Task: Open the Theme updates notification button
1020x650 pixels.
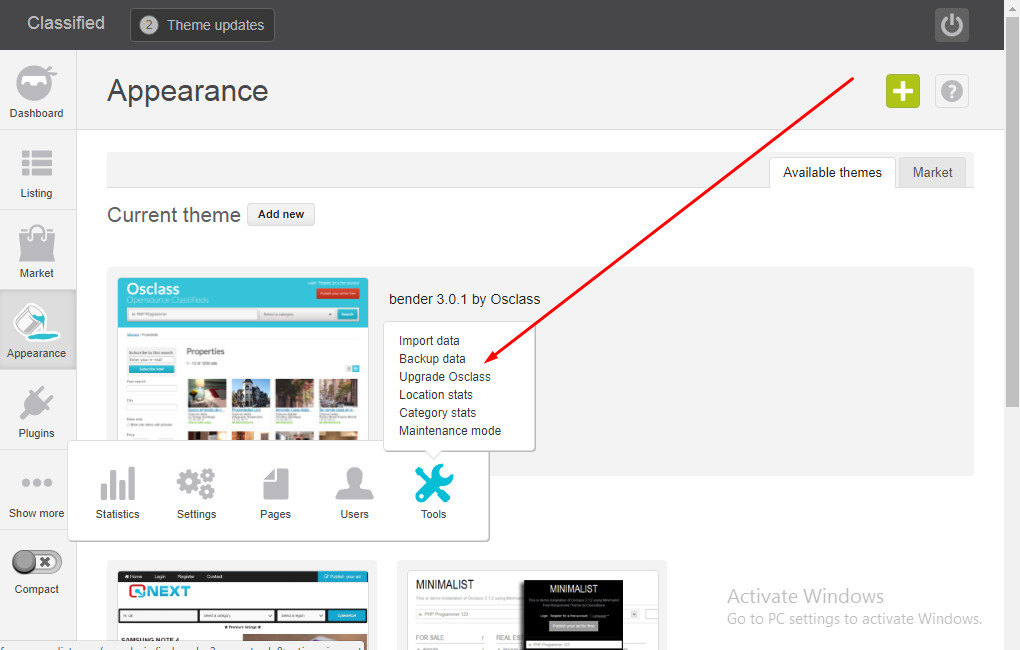Action: 202,25
